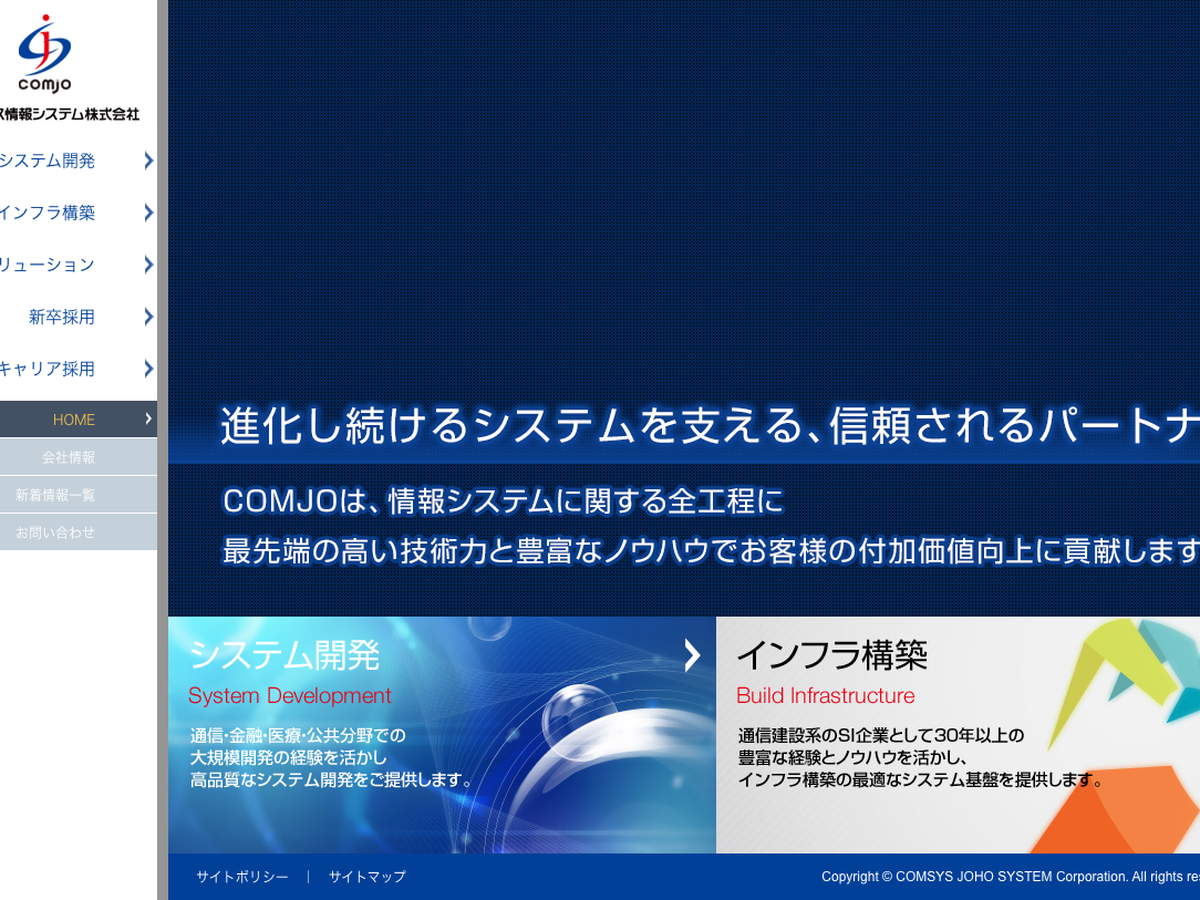This screenshot has width=1200, height=900.
Task: Select 新卒採用 in the sidebar
Action: pos(62,317)
